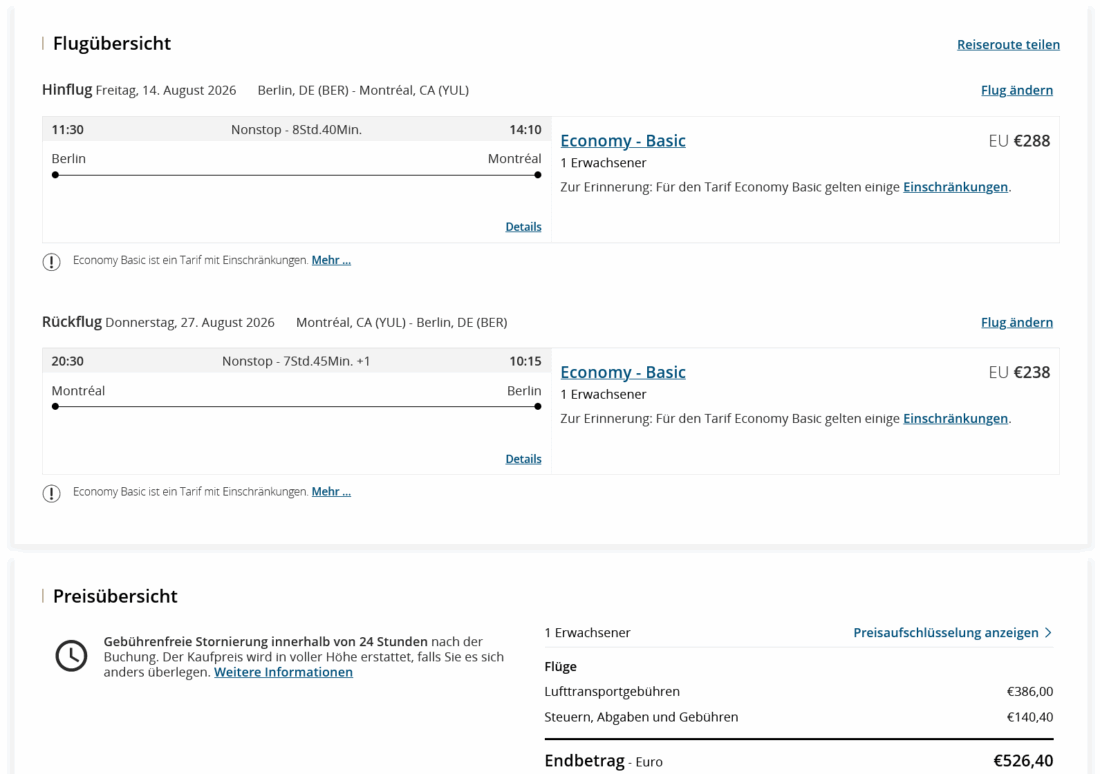Open the Economy - Basic fare link for Rückflug
Viewport: 1100px width, 774px height.
pyautogui.click(x=623, y=373)
